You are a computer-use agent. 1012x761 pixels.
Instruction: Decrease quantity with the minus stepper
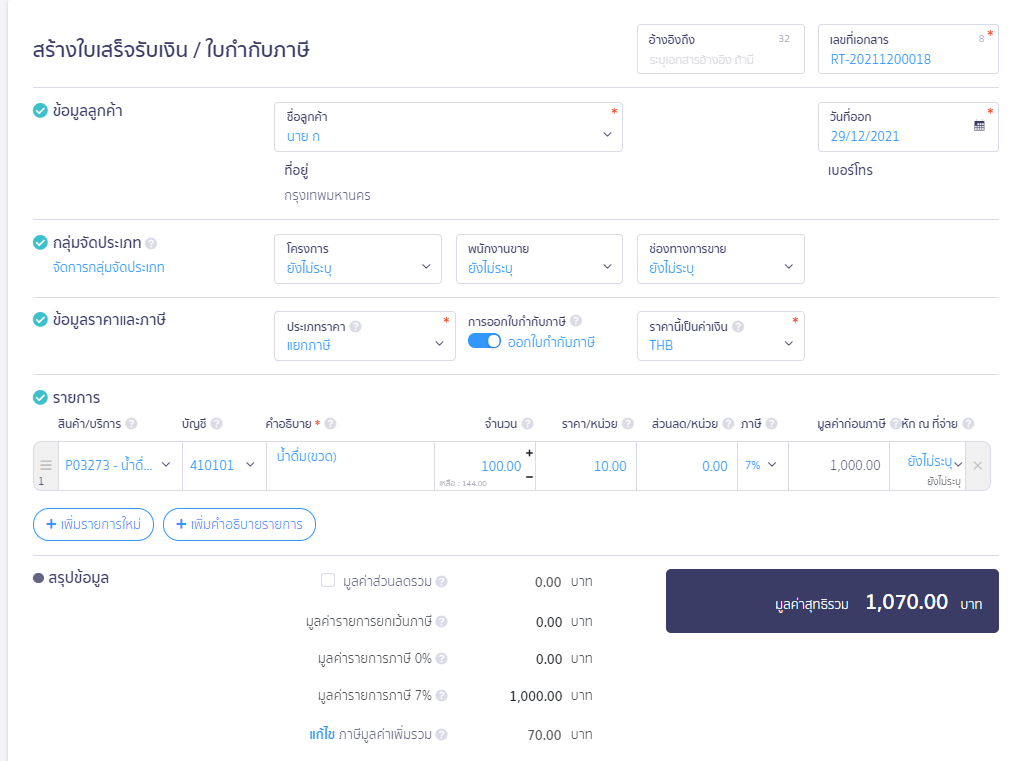point(529,477)
